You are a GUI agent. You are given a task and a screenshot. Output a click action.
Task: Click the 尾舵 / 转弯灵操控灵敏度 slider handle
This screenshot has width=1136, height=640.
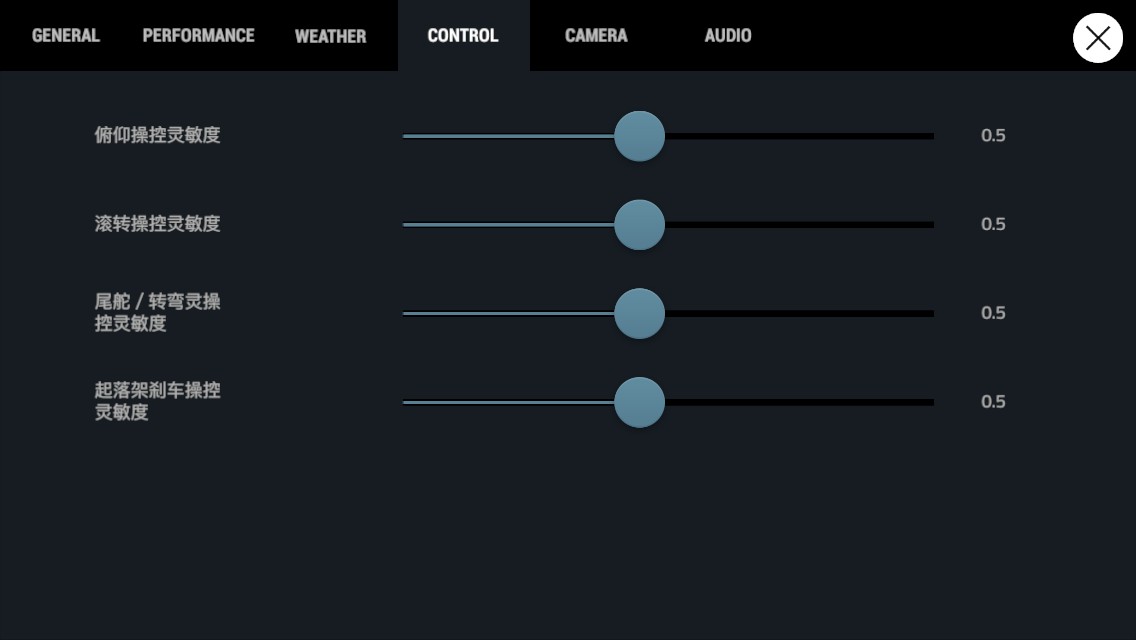pos(640,314)
